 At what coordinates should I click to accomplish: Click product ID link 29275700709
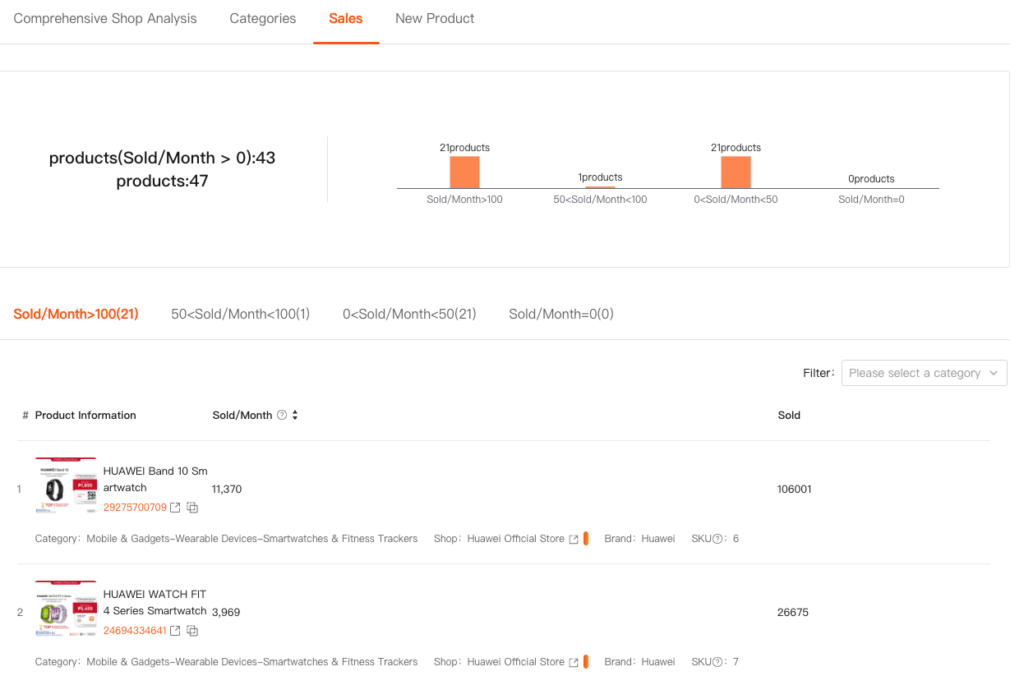(135, 508)
